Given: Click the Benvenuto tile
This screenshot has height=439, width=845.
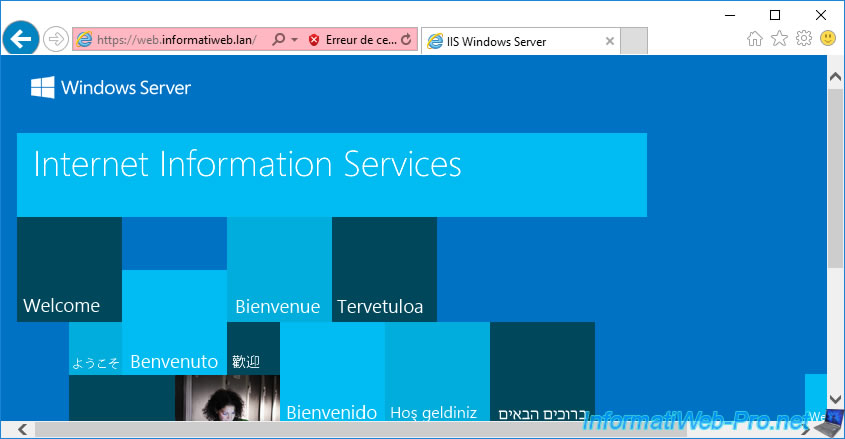Looking at the screenshot, I should (x=175, y=322).
